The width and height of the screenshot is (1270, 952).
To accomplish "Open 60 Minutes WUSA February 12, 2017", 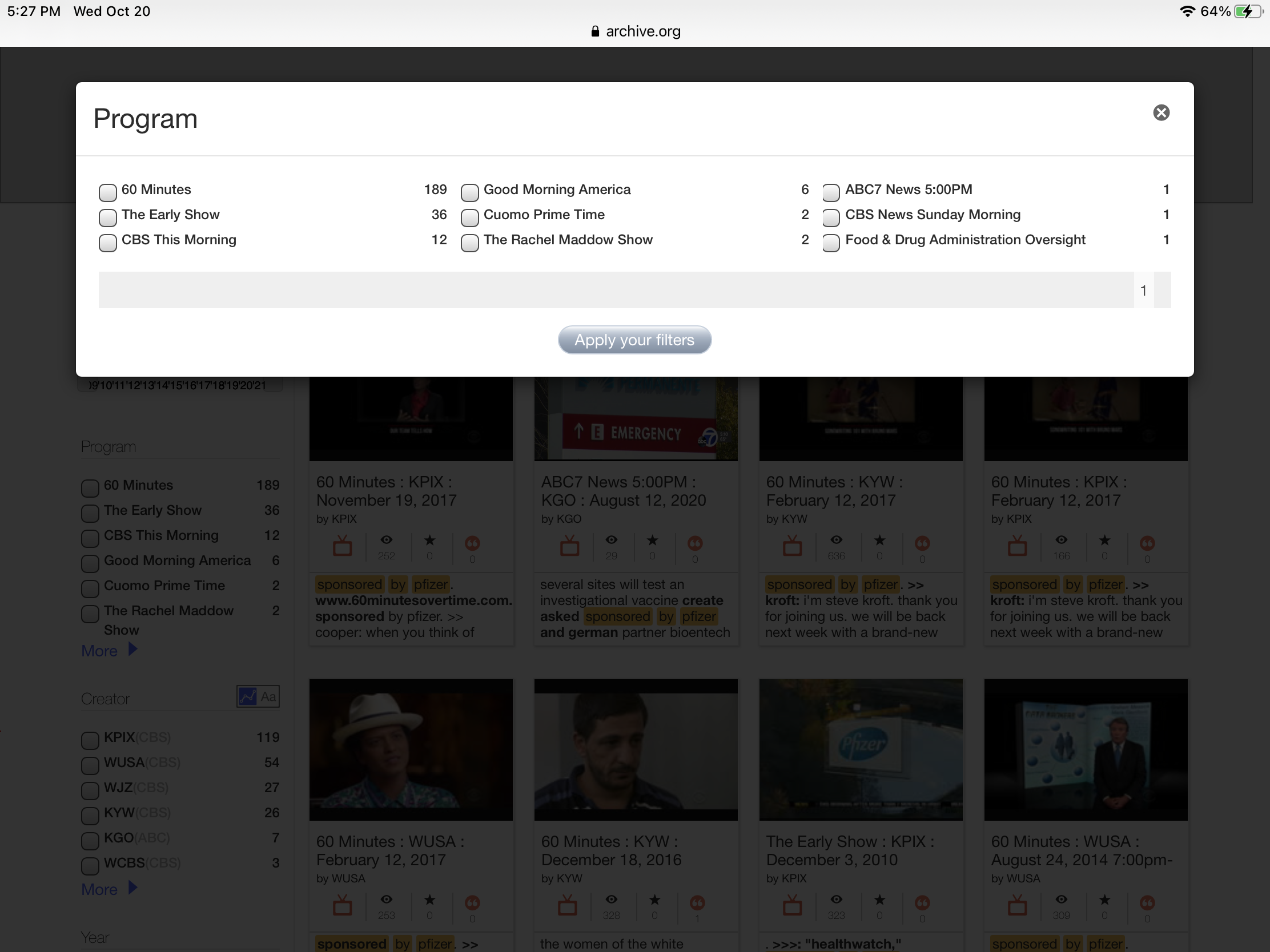I will (x=391, y=850).
